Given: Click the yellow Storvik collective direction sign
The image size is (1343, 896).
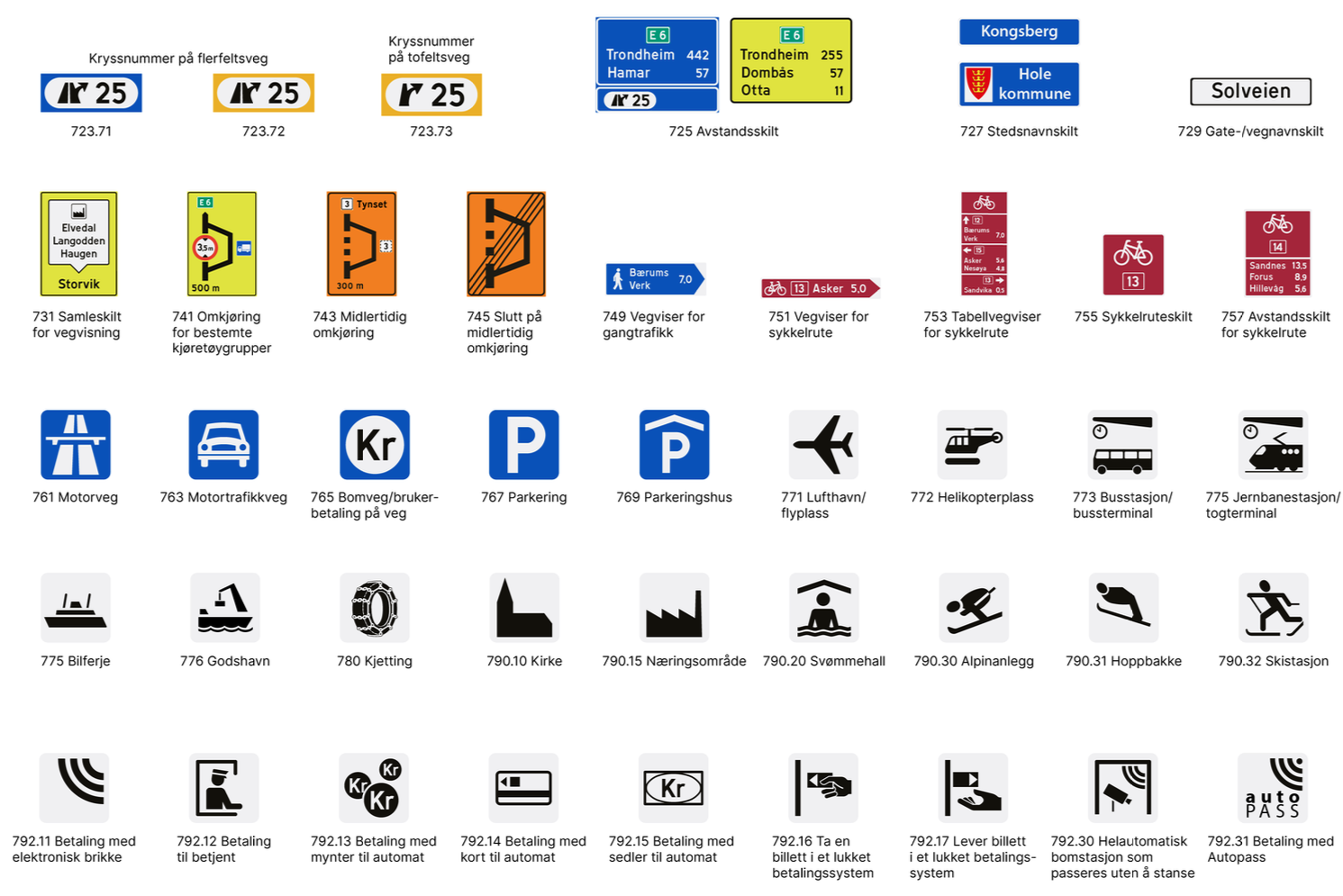Looking at the screenshot, I should click(x=79, y=243).
